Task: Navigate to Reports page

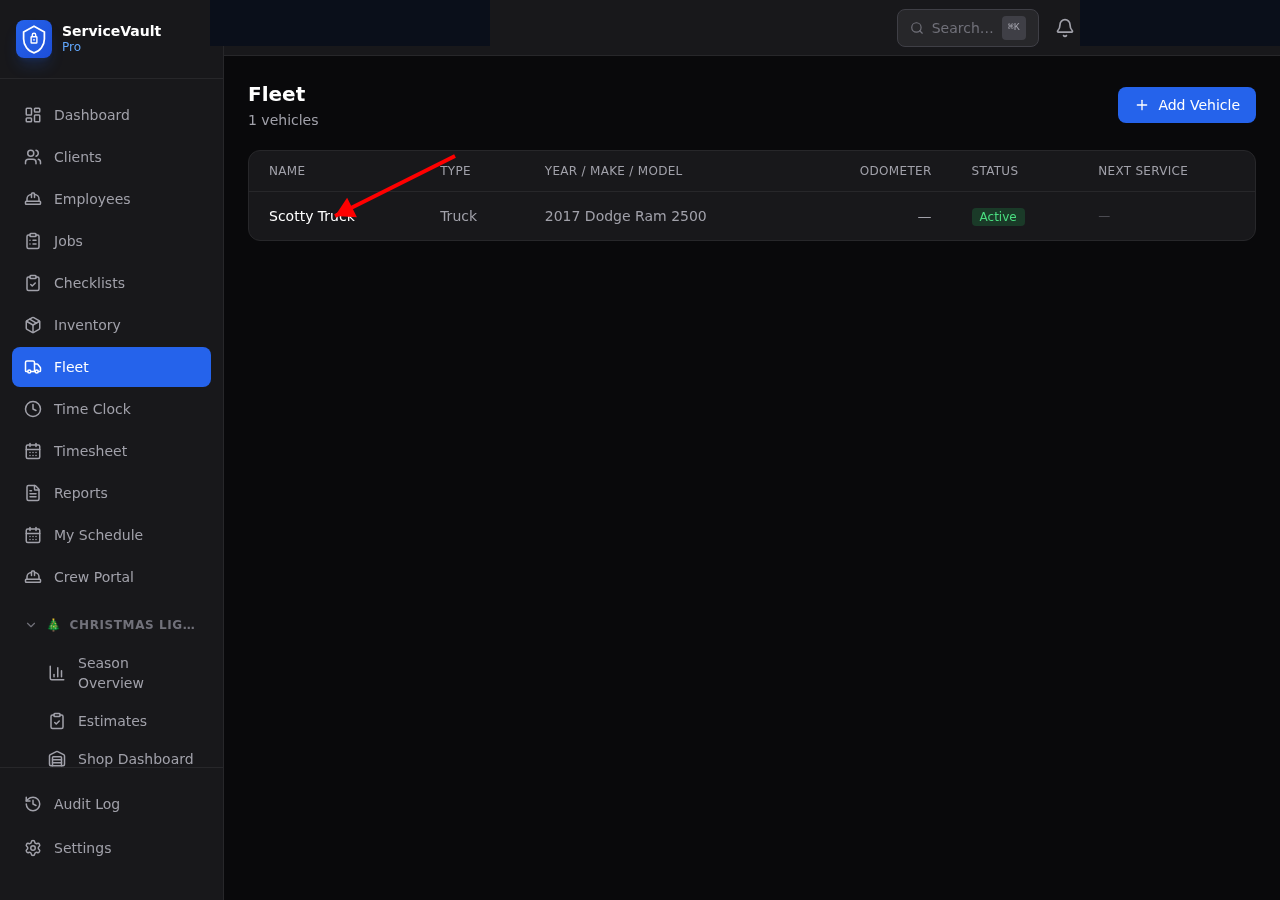Action: click(x=80, y=493)
